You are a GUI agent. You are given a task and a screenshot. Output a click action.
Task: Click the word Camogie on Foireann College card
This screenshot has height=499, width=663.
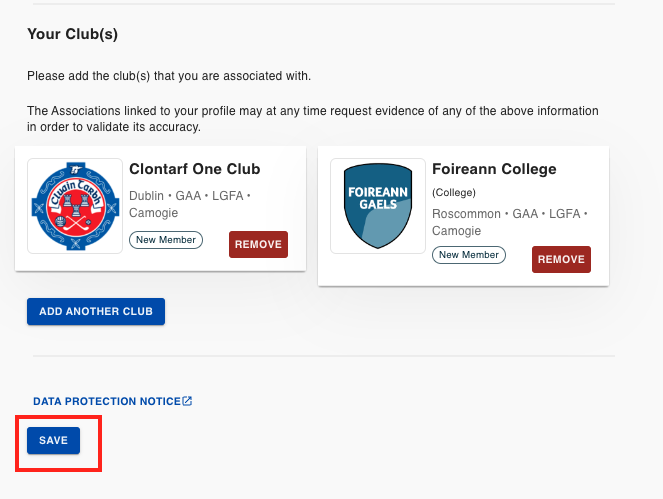point(456,231)
